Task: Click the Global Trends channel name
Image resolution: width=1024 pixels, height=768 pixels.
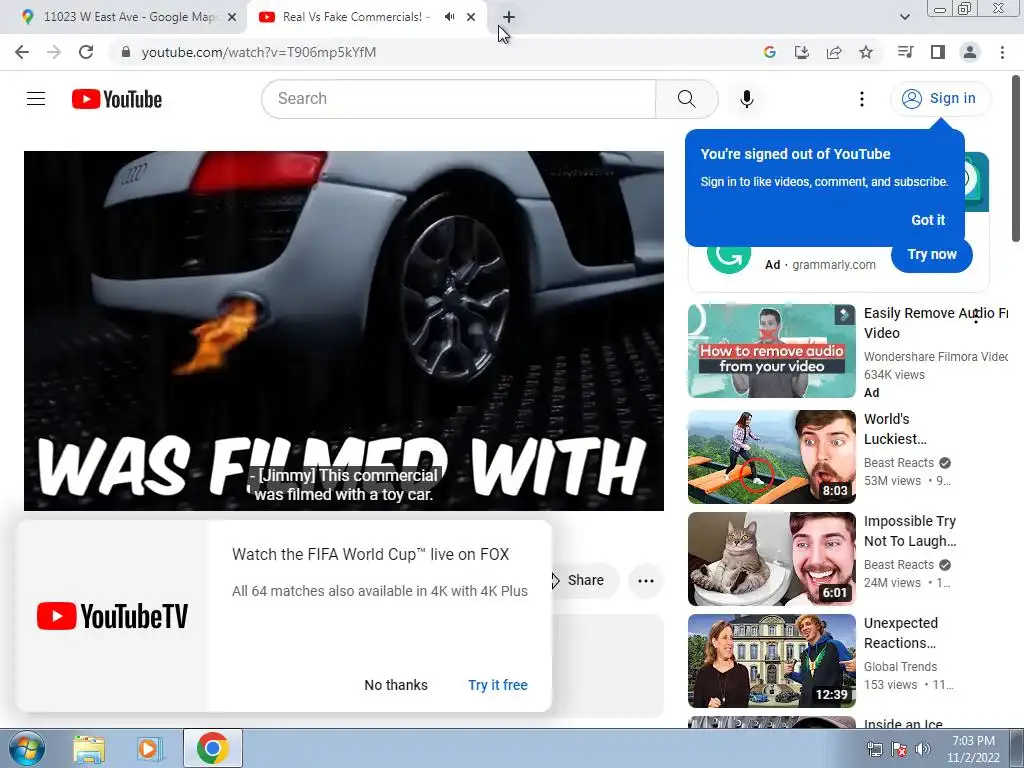Action: 900,667
